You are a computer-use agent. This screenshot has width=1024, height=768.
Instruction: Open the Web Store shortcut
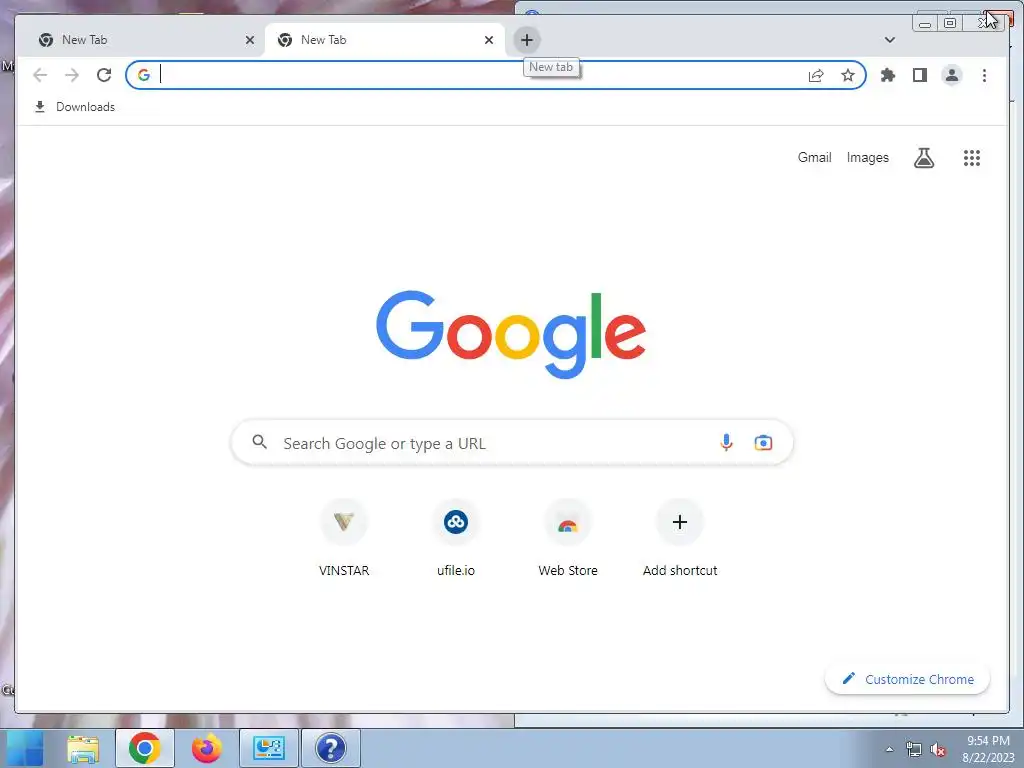coord(568,539)
